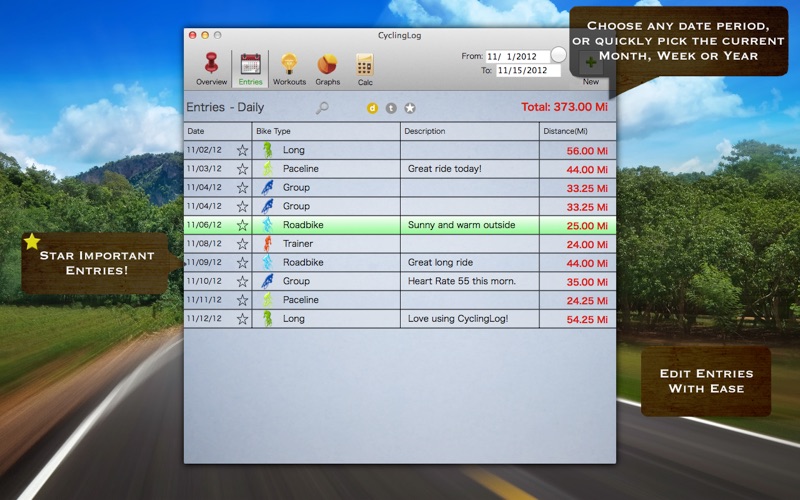The image size is (800, 500).
Task: Click the cyclist icon on 11/12/12 Long row
Action: point(267,318)
